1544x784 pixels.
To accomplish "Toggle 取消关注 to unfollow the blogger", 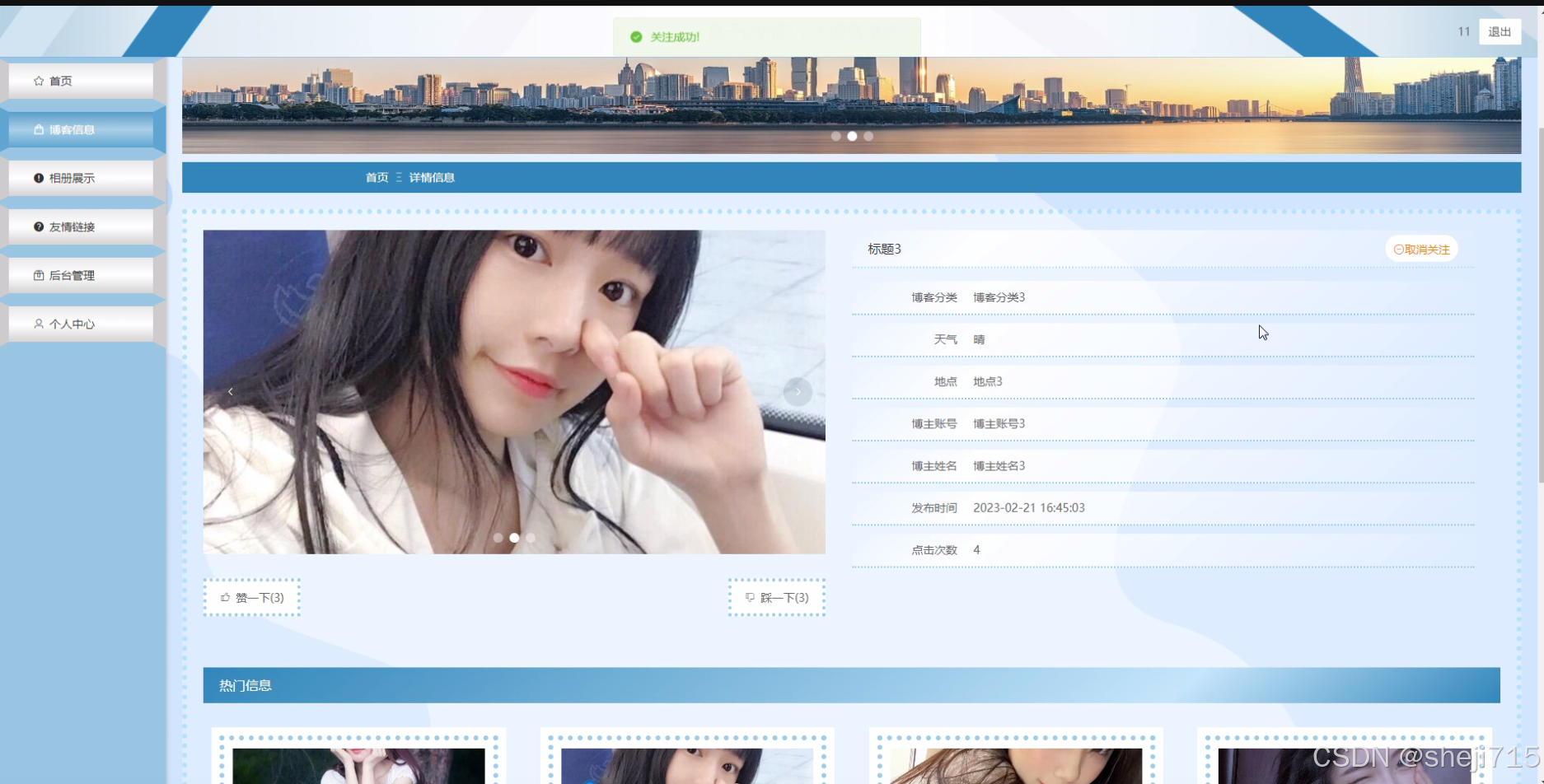I will [1421, 249].
